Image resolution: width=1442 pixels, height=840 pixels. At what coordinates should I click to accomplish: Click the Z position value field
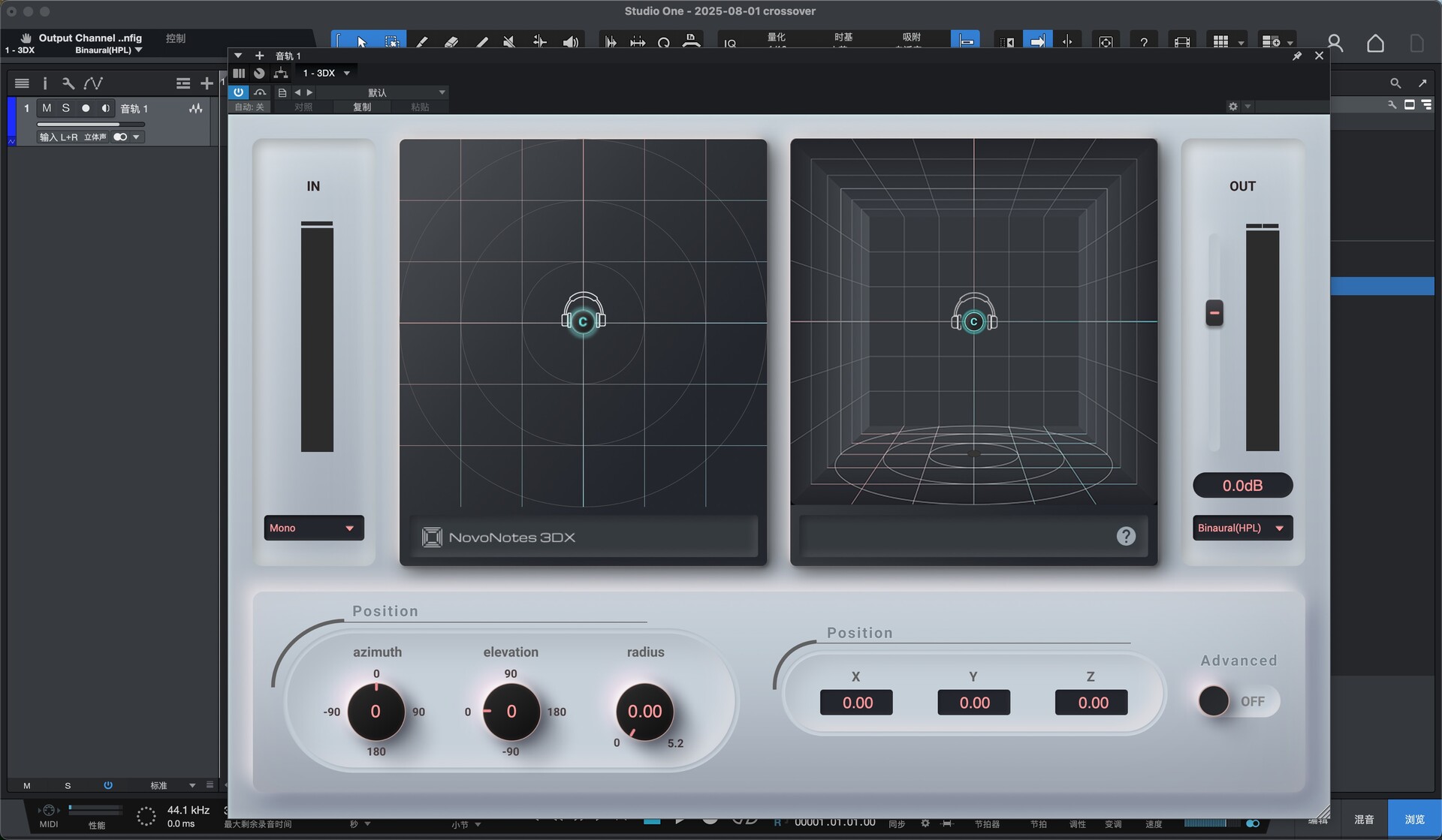click(1091, 703)
